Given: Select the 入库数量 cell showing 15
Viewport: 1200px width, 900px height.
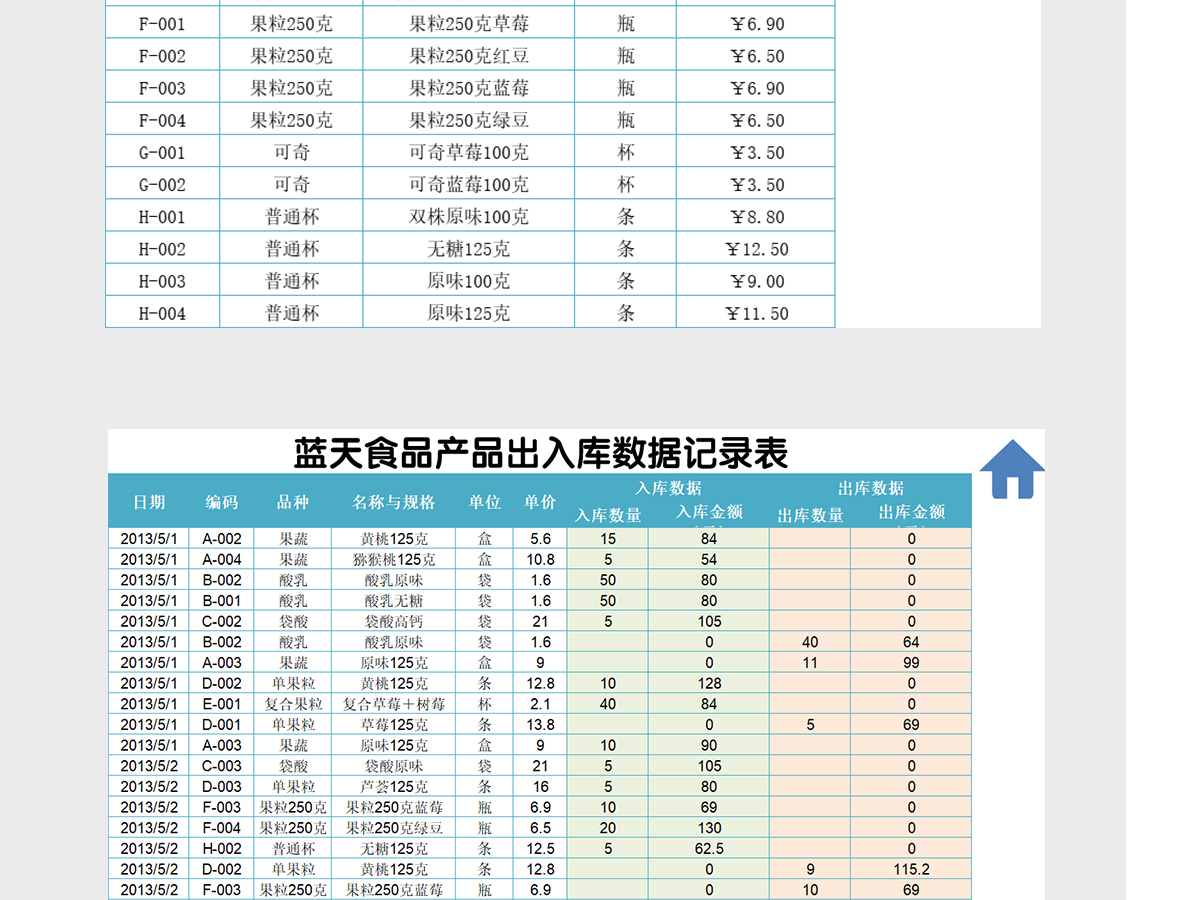Looking at the screenshot, I should coord(608,539).
